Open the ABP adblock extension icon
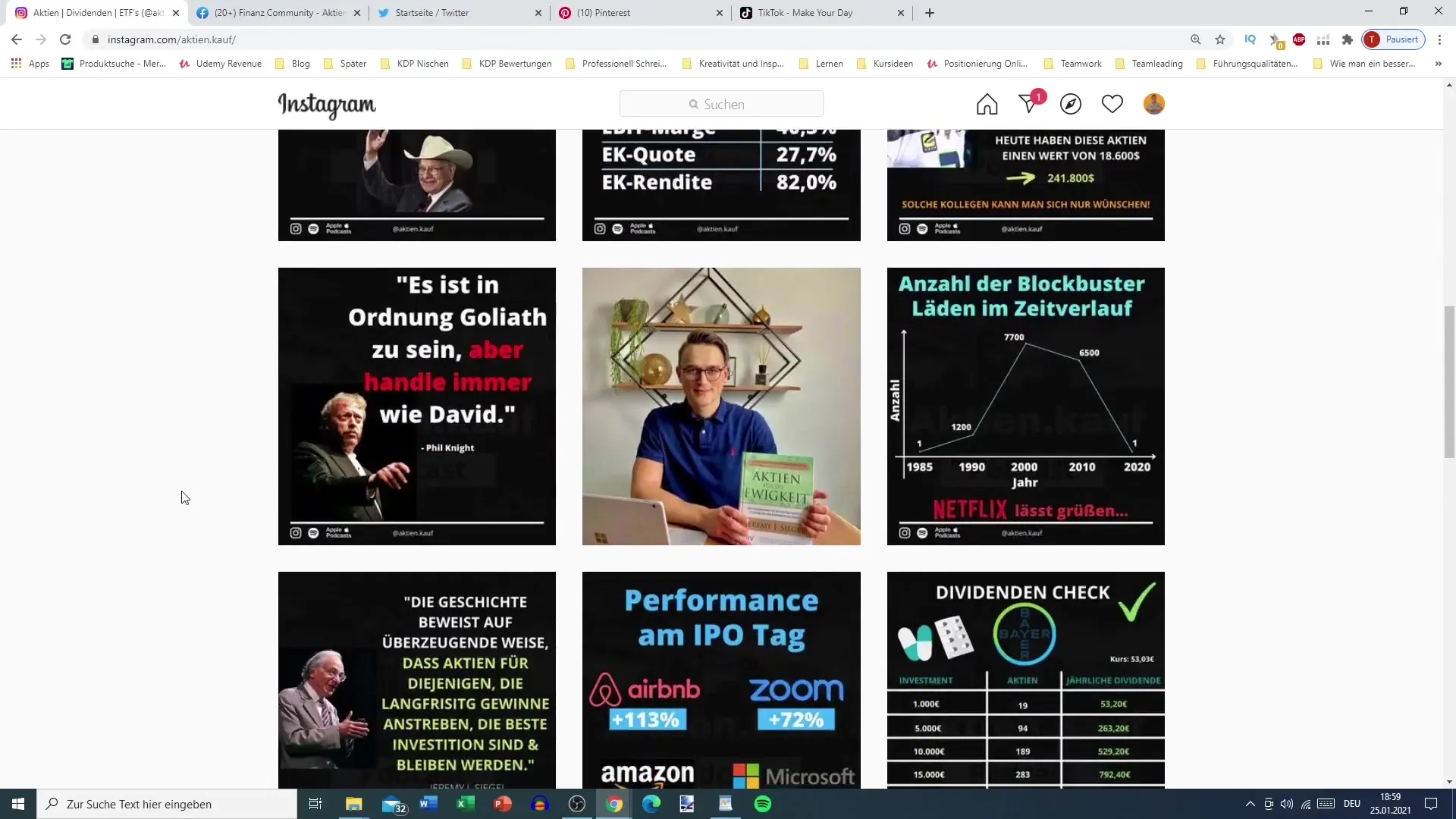 pyautogui.click(x=1299, y=39)
